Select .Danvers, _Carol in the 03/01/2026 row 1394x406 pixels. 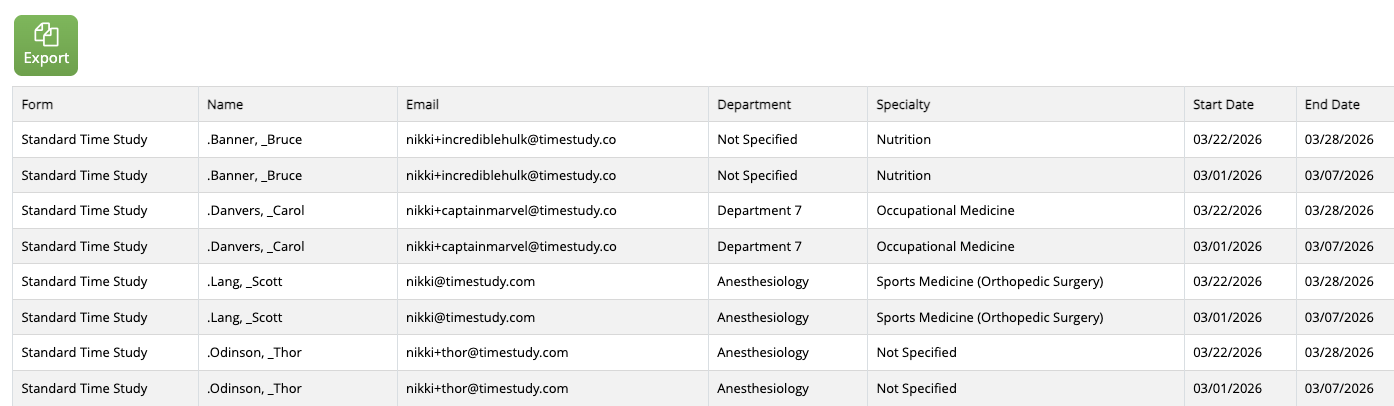256,246
